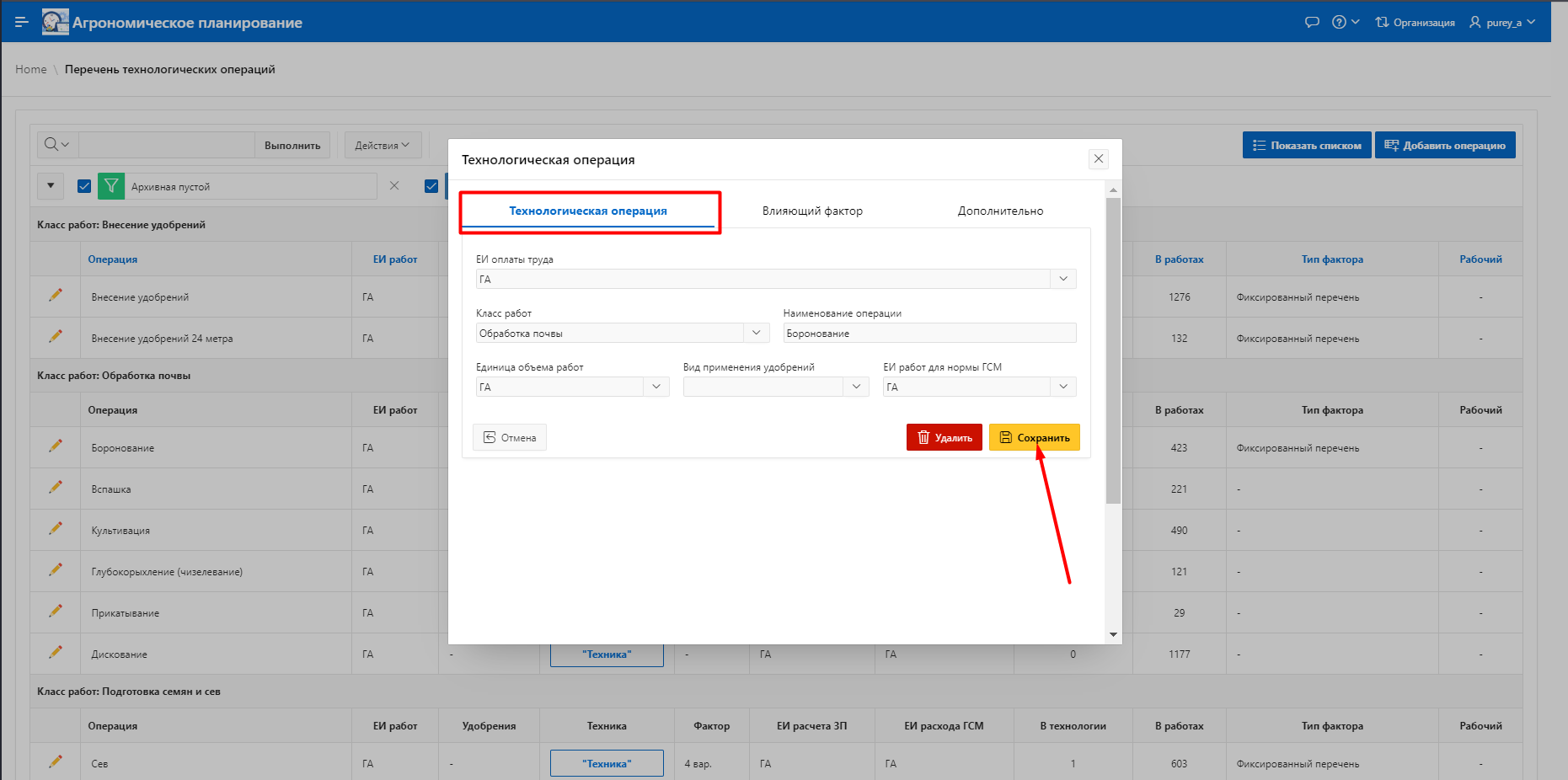Open Вид применения удобрений dropdown
The height and width of the screenshot is (780, 1568).
click(x=856, y=387)
